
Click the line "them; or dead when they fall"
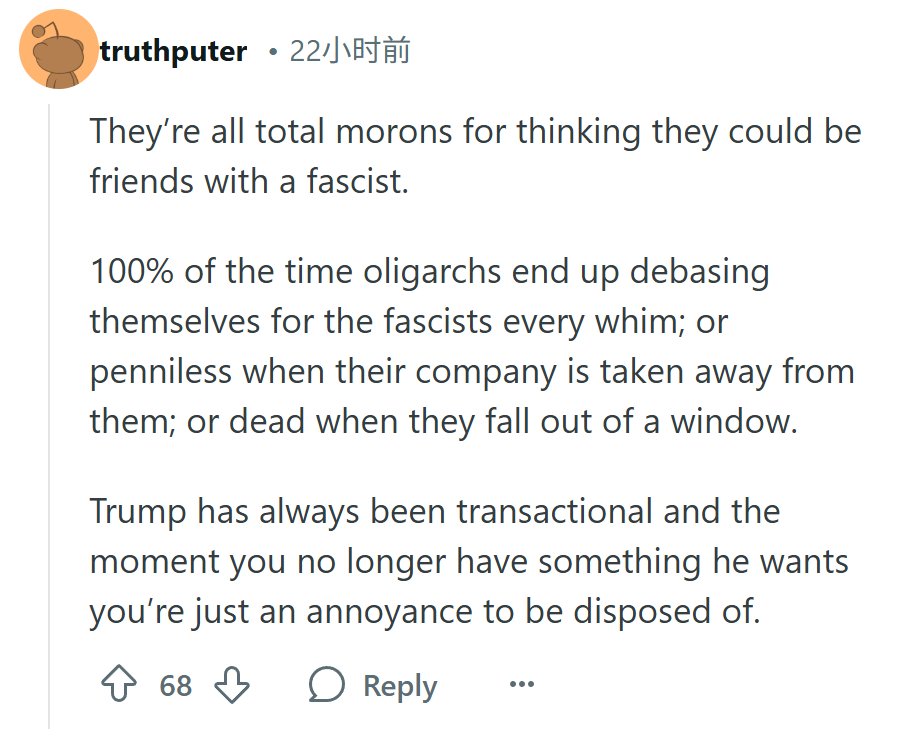(x=443, y=422)
